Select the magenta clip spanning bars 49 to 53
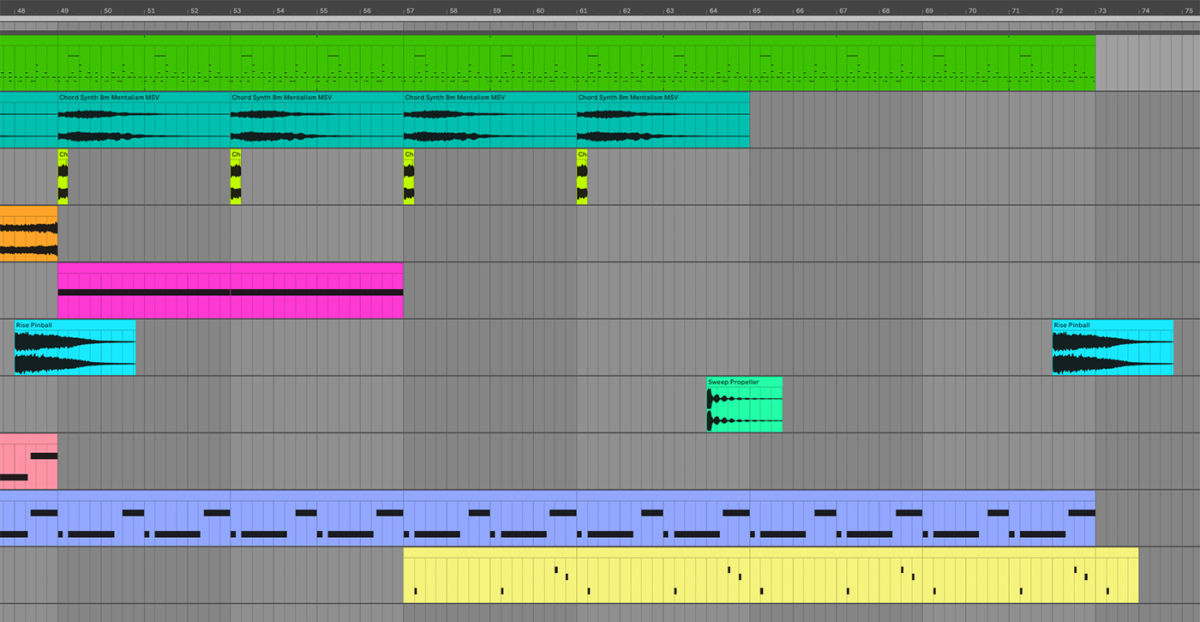 pyautogui.click(x=144, y=291)
